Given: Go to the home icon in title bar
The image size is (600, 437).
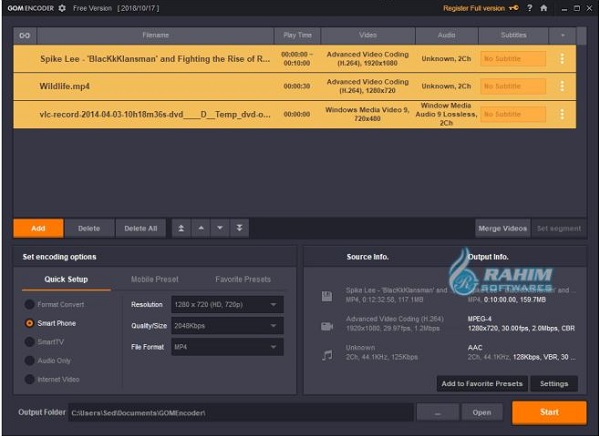Looking at the screenshot, I should pos(543,8).
